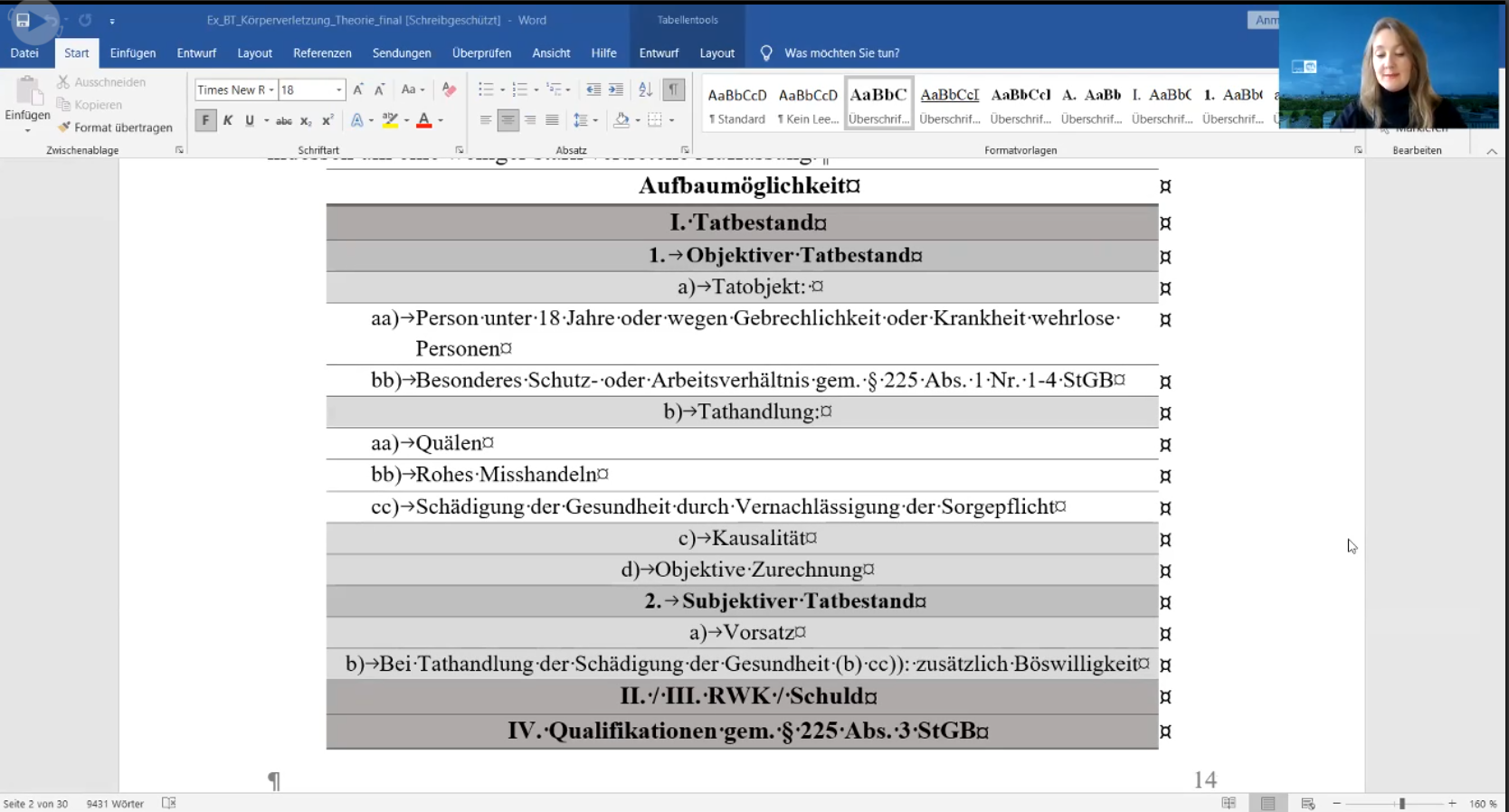Open the Times New Roman font name dropdown
This screenshot has height=812, width=1509.
[x=270, y=90]
